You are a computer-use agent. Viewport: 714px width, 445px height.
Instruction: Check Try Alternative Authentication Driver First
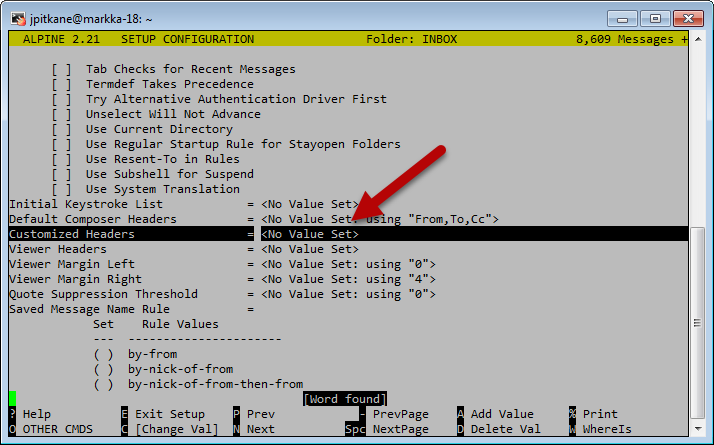[x=61, y=99]
